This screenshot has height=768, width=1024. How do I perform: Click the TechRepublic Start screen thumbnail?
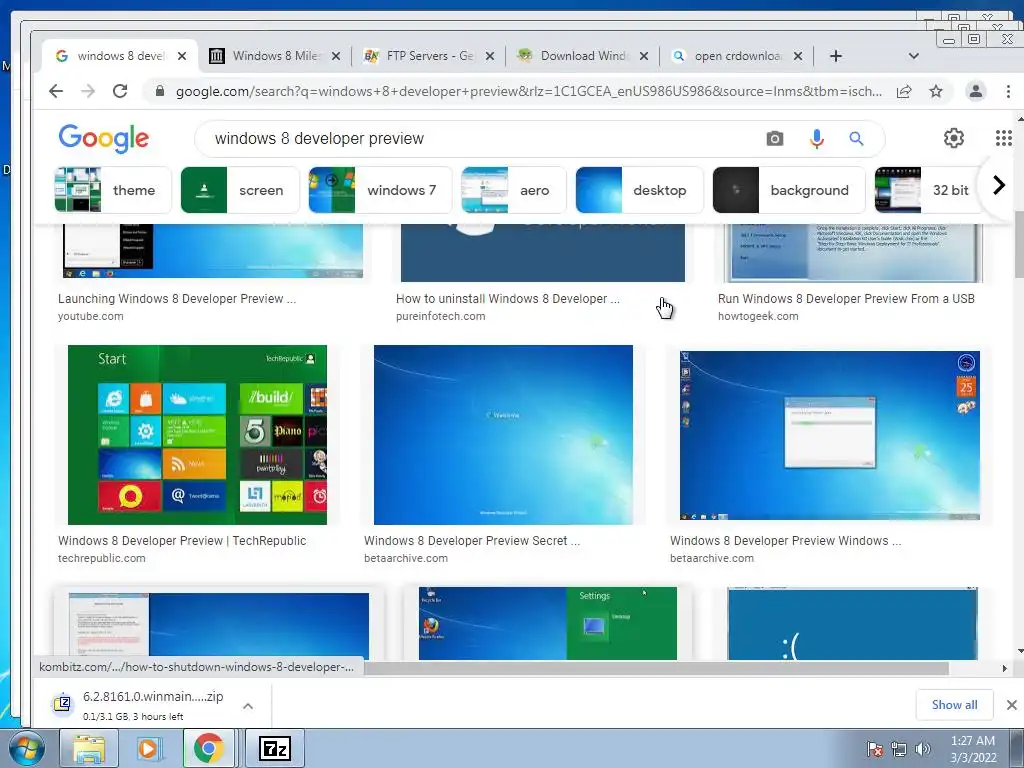click(x=197, y=434)
